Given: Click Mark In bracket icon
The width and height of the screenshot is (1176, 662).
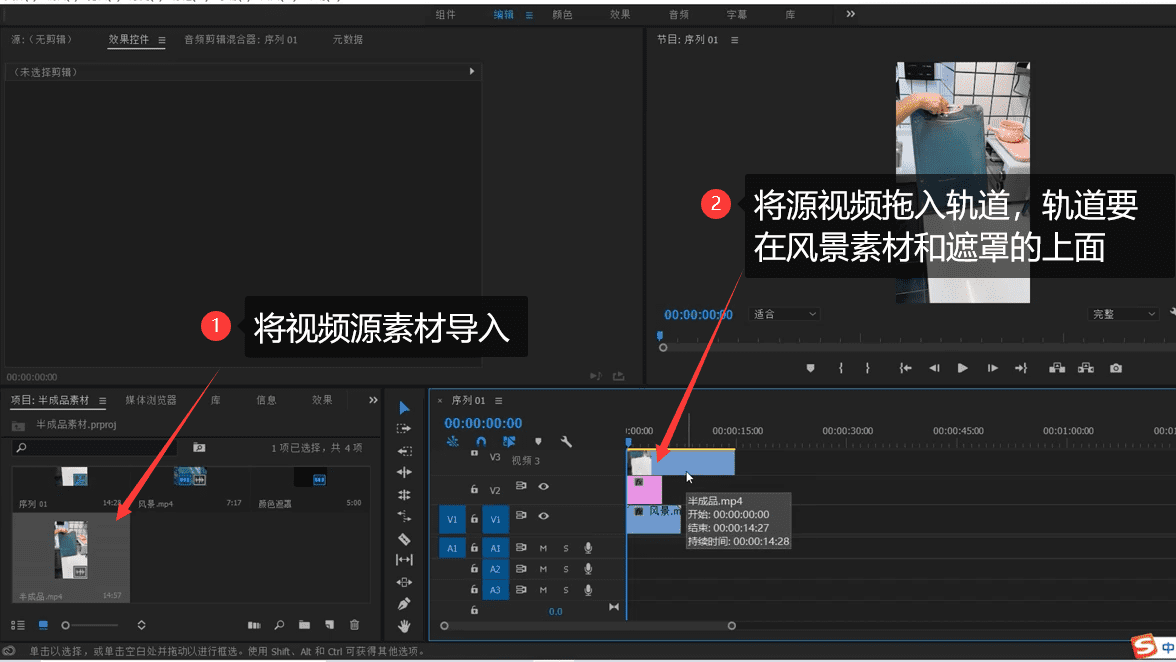Looking at the screenshot, I should pos(841,368).
